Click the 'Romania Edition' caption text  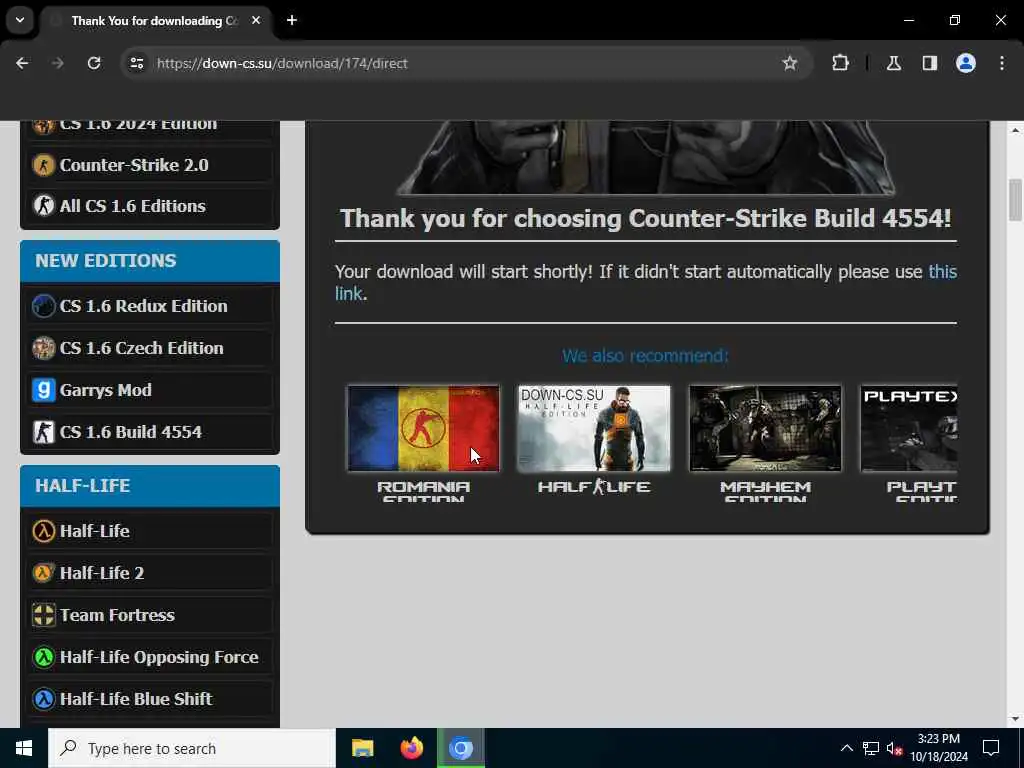(423, 491)
